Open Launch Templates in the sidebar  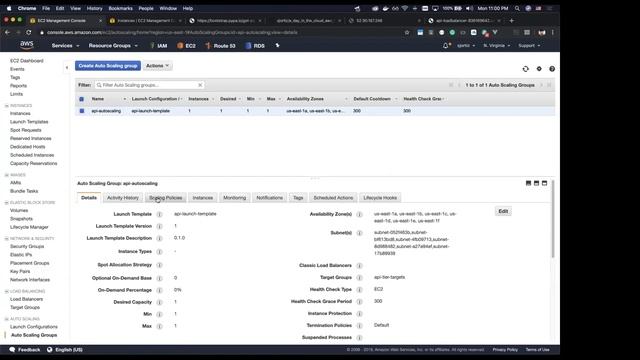click(x=29, y=122)
